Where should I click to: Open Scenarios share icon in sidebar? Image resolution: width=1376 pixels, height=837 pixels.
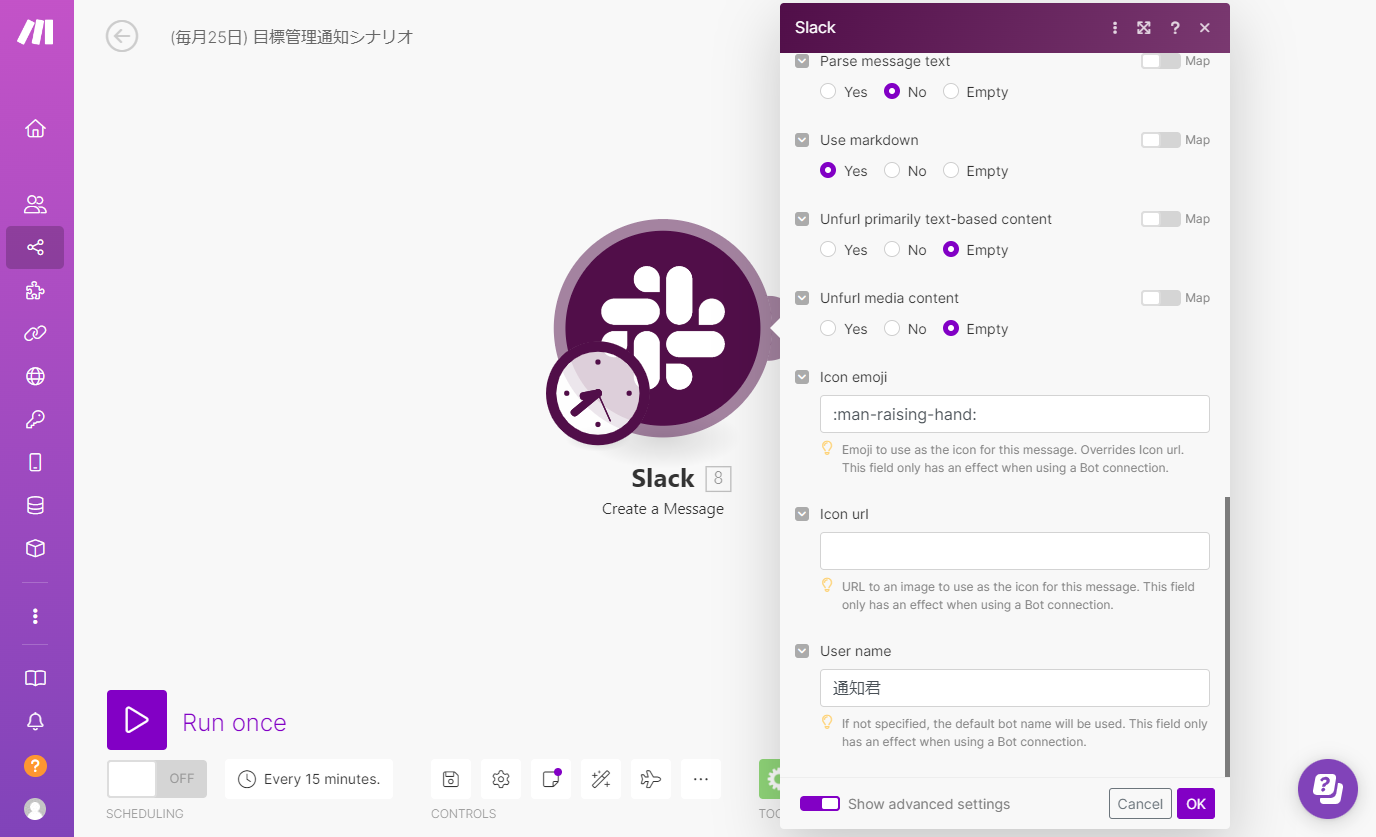35,247
